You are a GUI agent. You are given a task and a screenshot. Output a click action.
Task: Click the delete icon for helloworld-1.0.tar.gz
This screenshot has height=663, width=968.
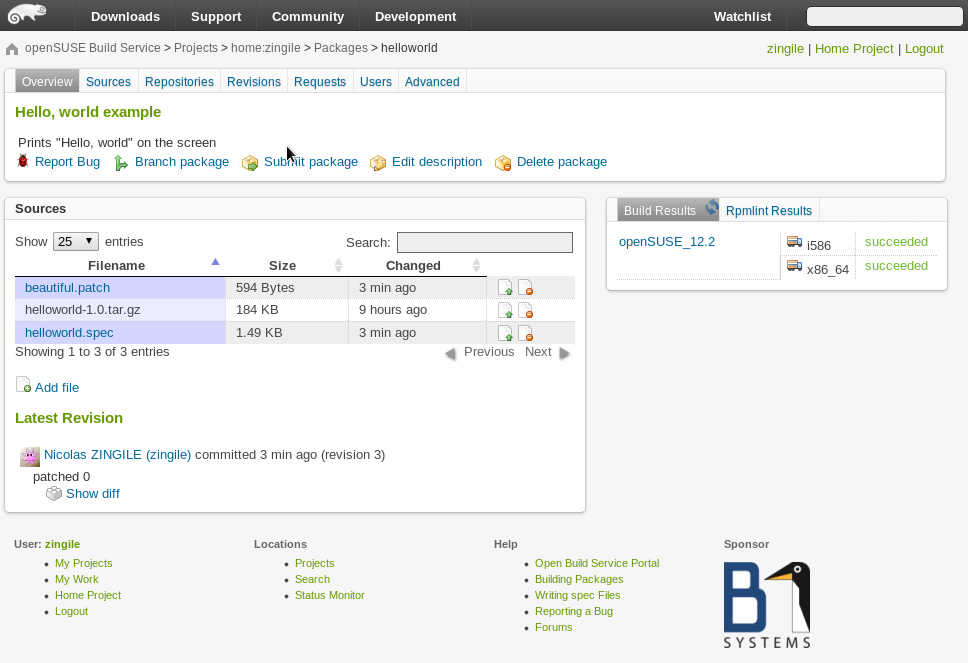click(x=525, y=310)
